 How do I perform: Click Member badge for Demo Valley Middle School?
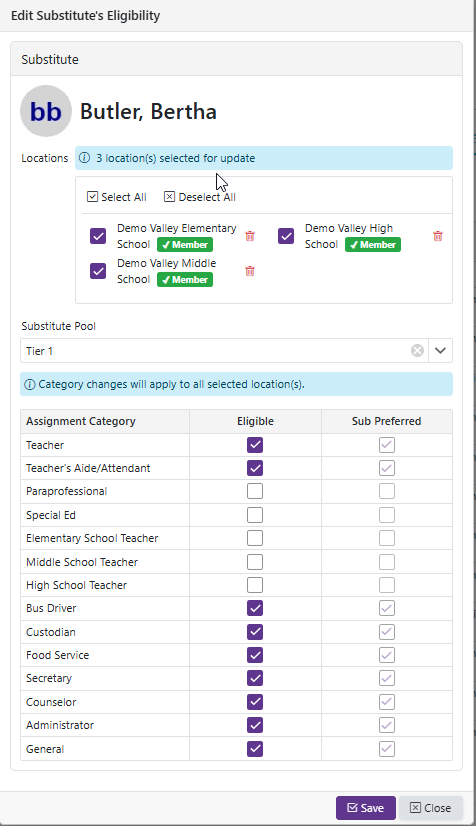click(x=185, y=279)
